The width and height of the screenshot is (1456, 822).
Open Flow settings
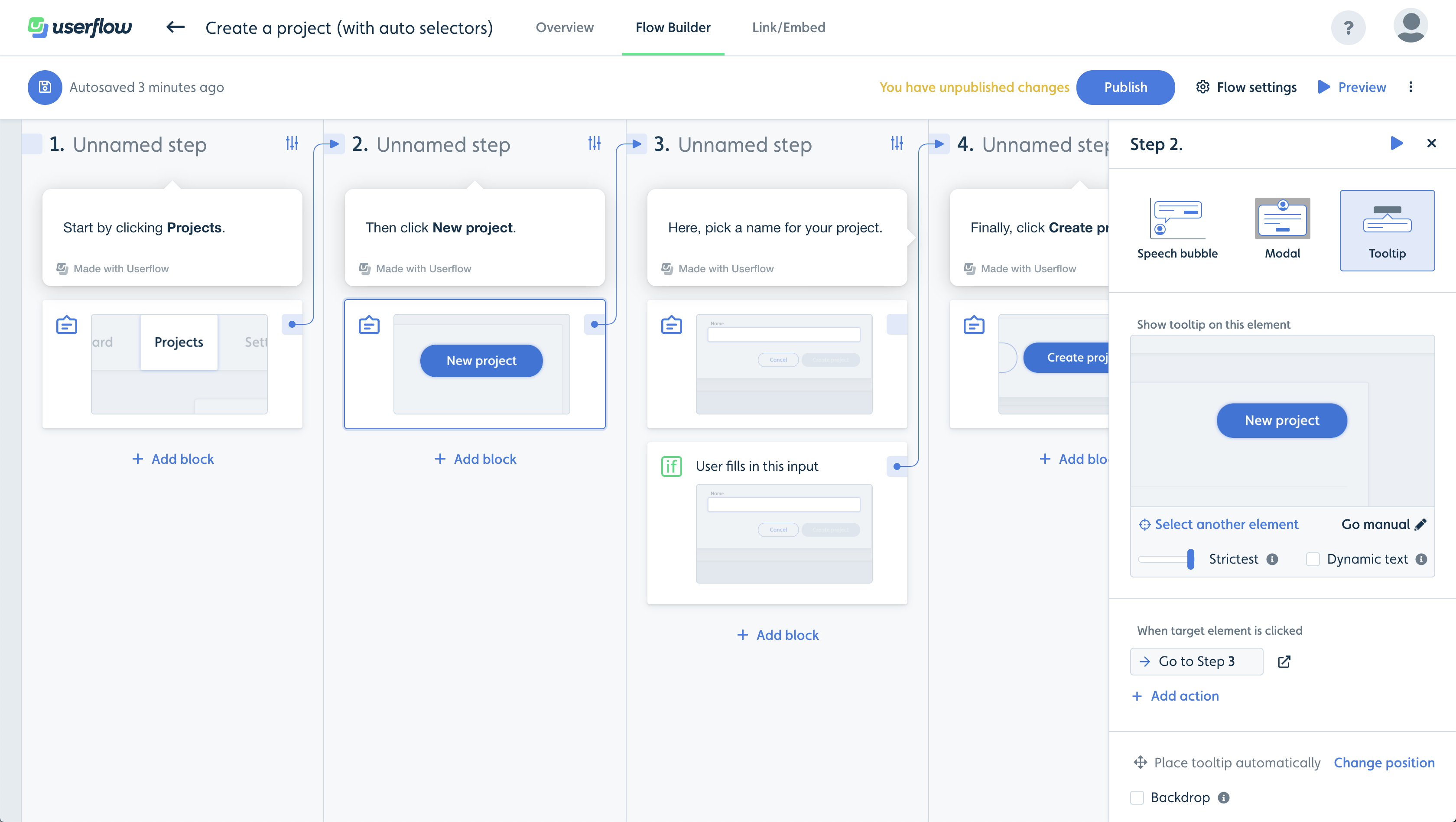(1246, 87)
